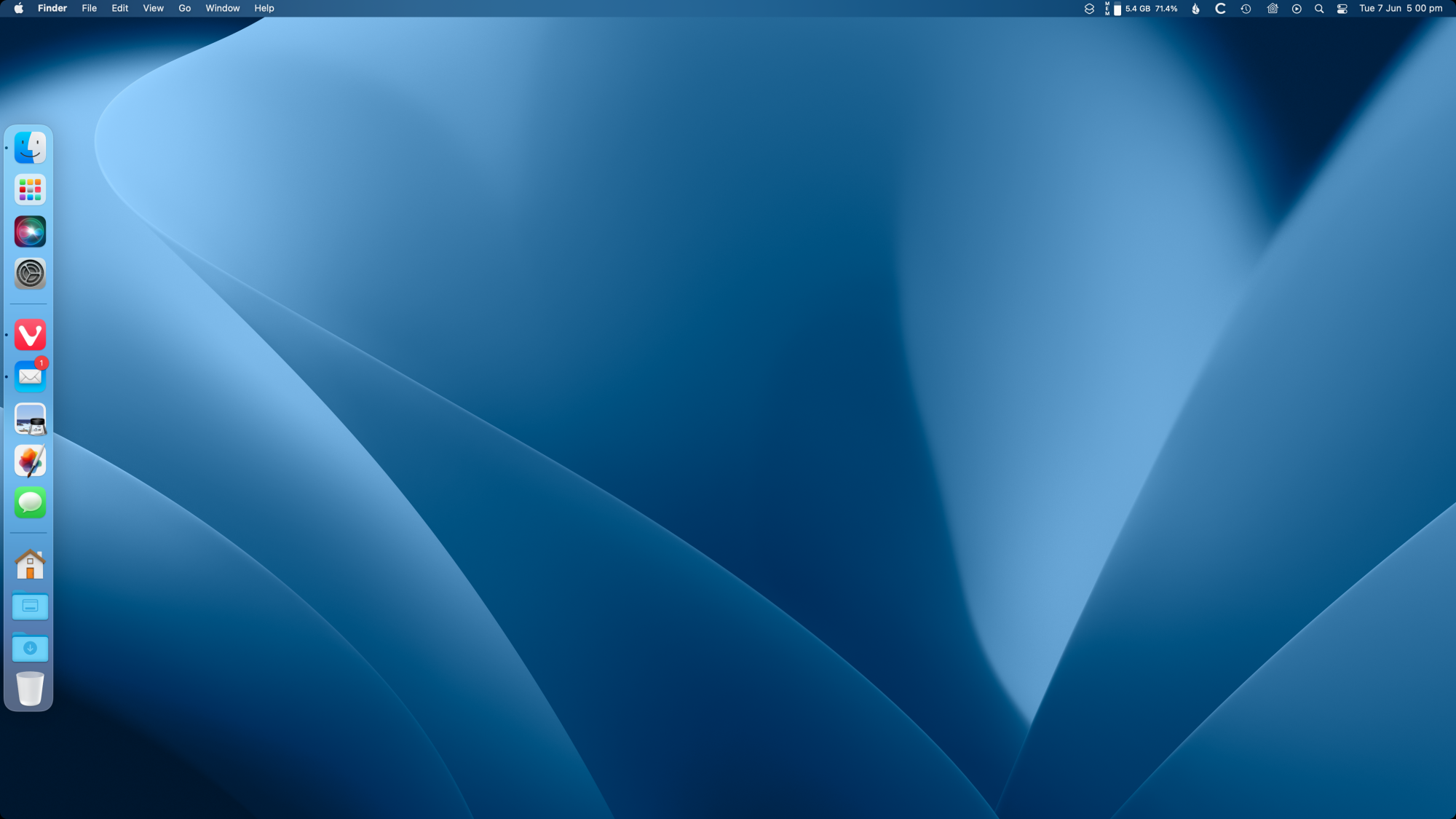The height and width of the screenshot is (819, 1456).
Task: Expand the Downloads folder stack
Action: [30, 648]
